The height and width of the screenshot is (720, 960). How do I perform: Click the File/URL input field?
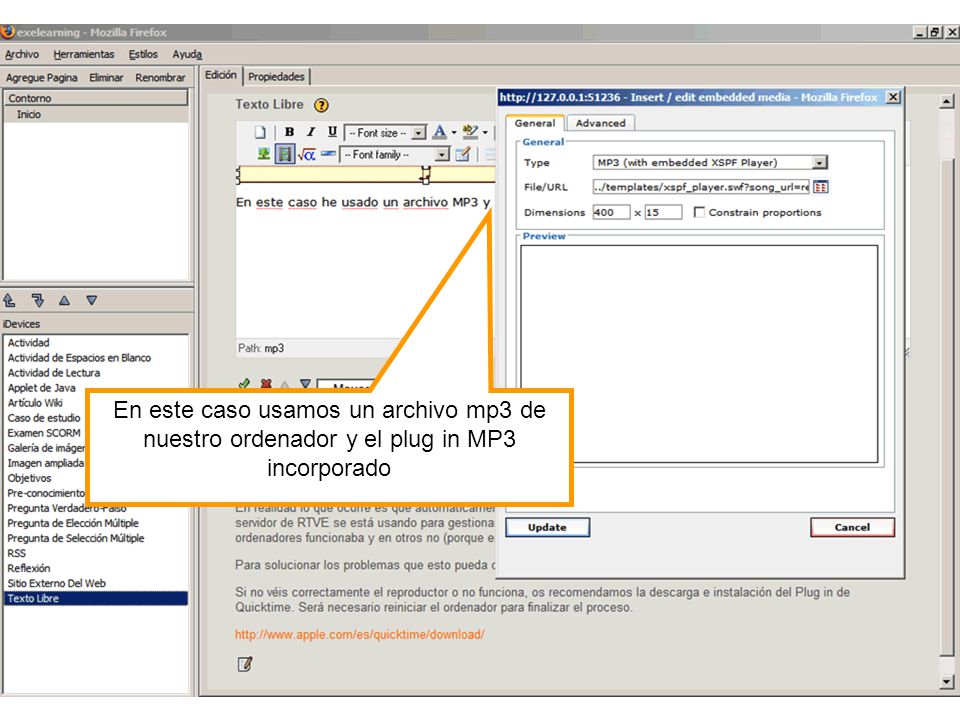click(x=702, y=187)
